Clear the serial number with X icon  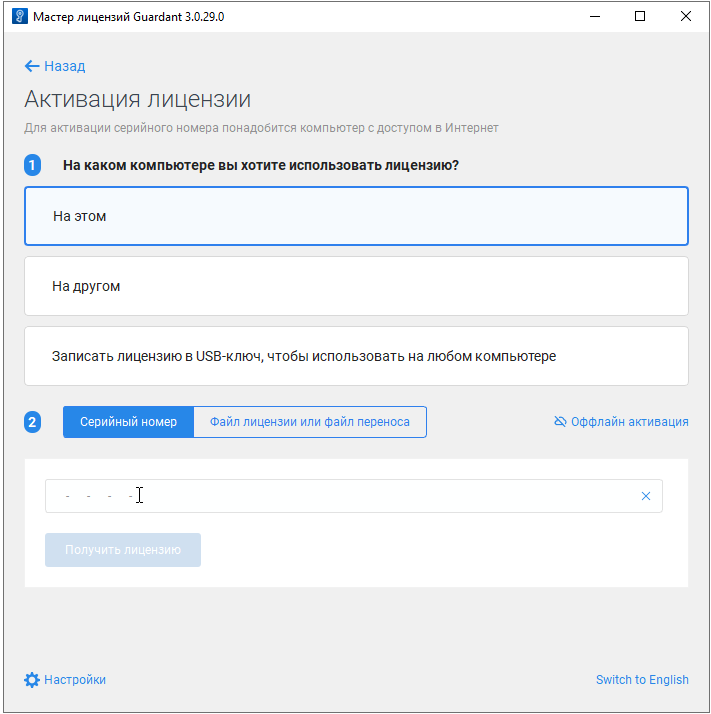(645, 496)
